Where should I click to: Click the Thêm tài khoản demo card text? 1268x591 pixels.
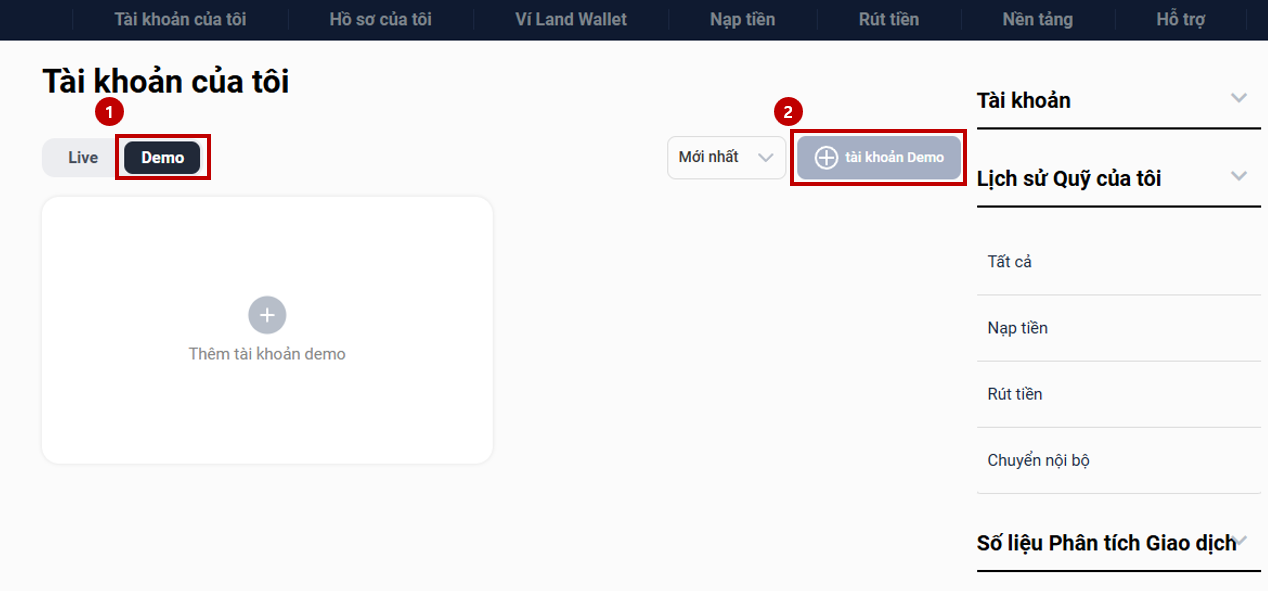pyautogui.click(x=267, y=354)
